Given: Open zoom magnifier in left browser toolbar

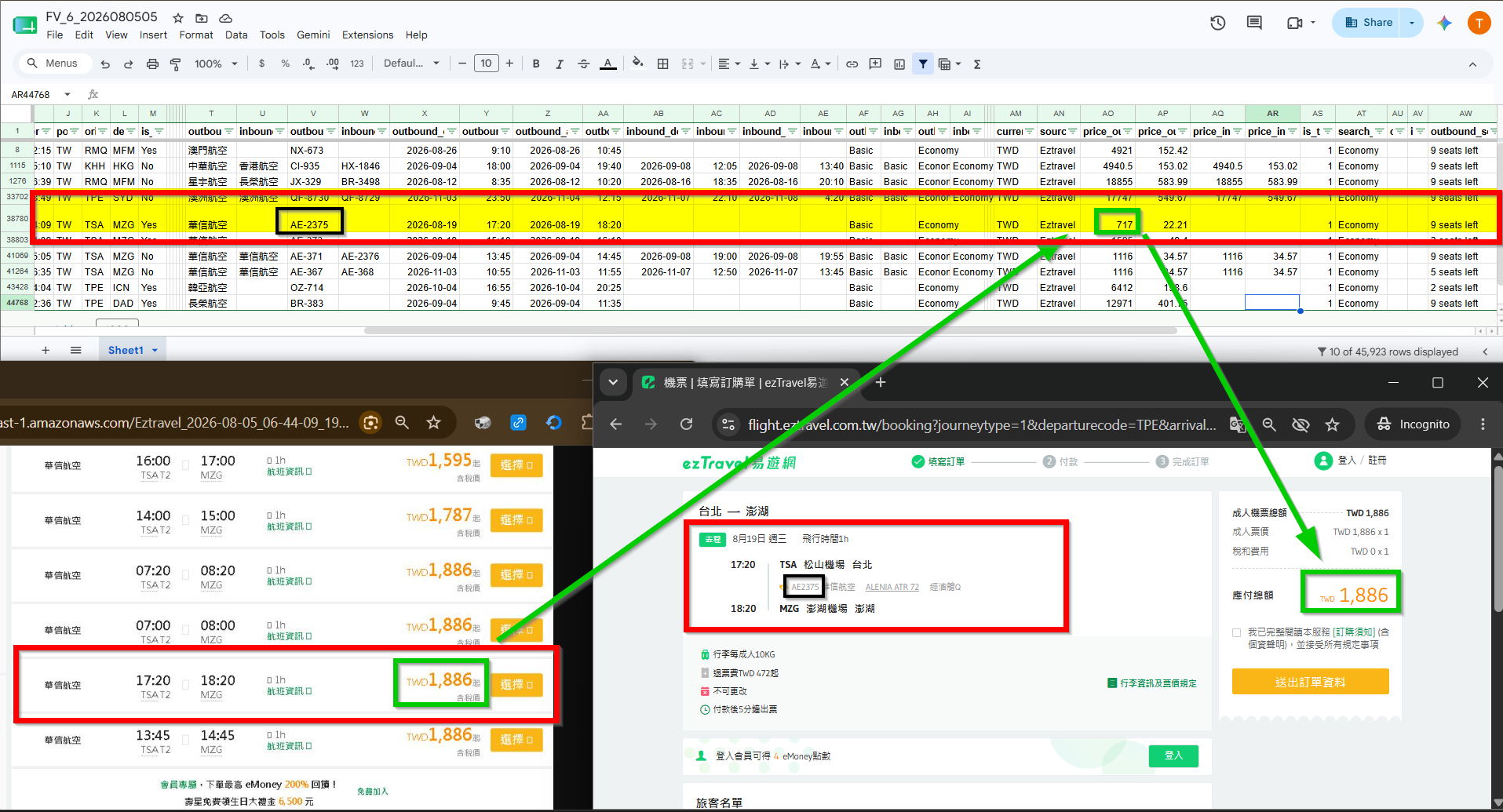Looking at the screenshot, I should [x=402, y=423].
